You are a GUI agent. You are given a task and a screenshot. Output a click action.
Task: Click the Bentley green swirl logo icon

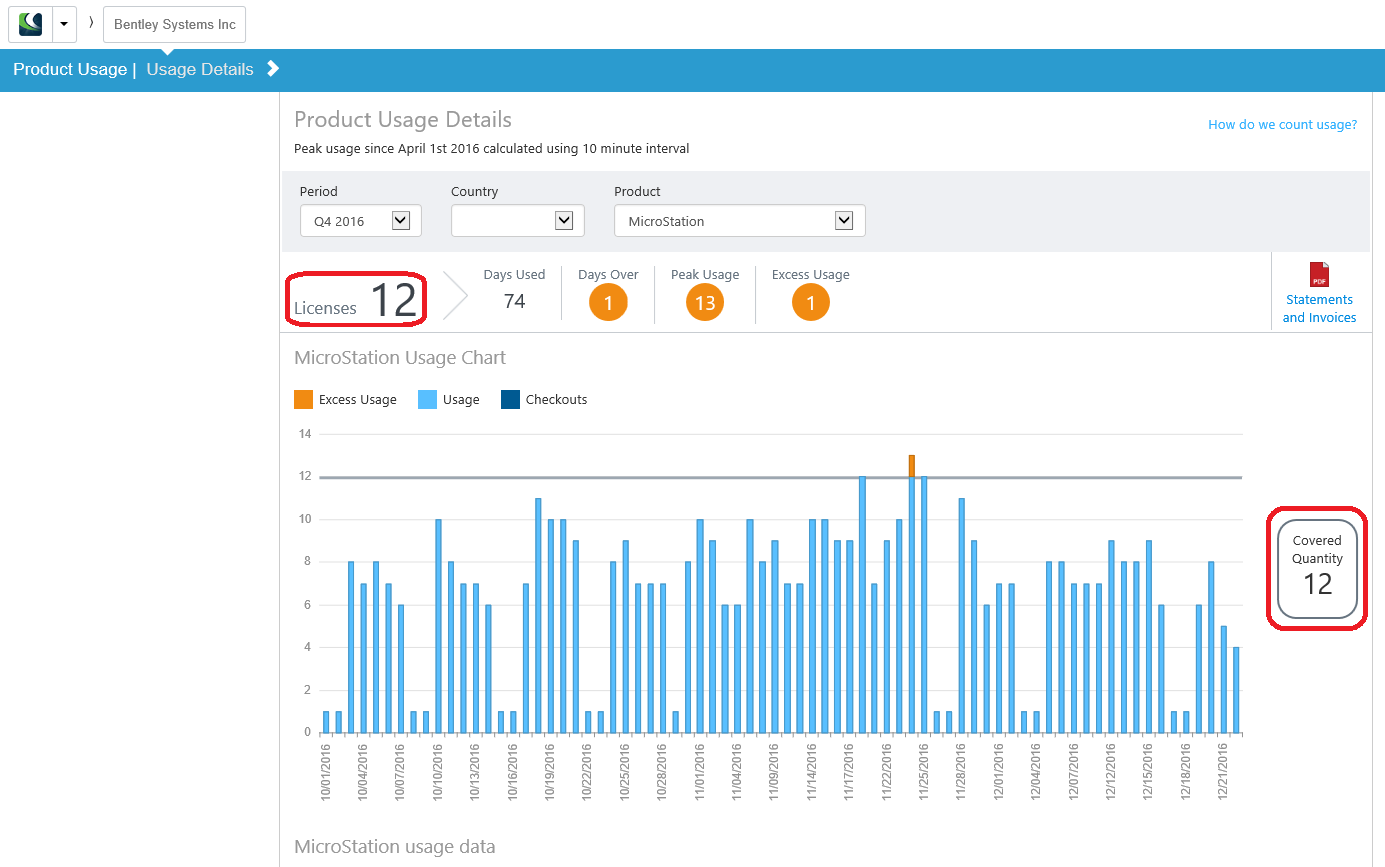click(x=30, y=24)
